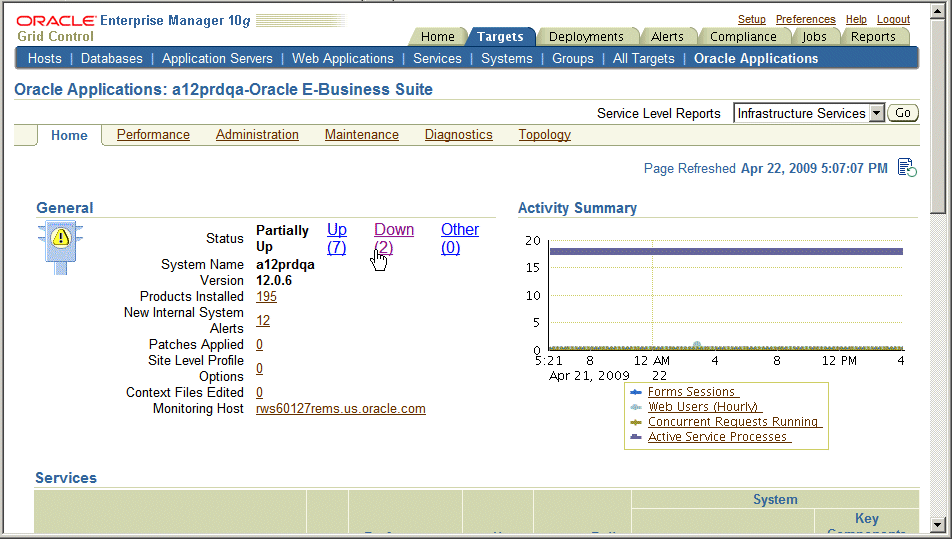Click the Forms Sessions legend marker icon

[636, 392]
